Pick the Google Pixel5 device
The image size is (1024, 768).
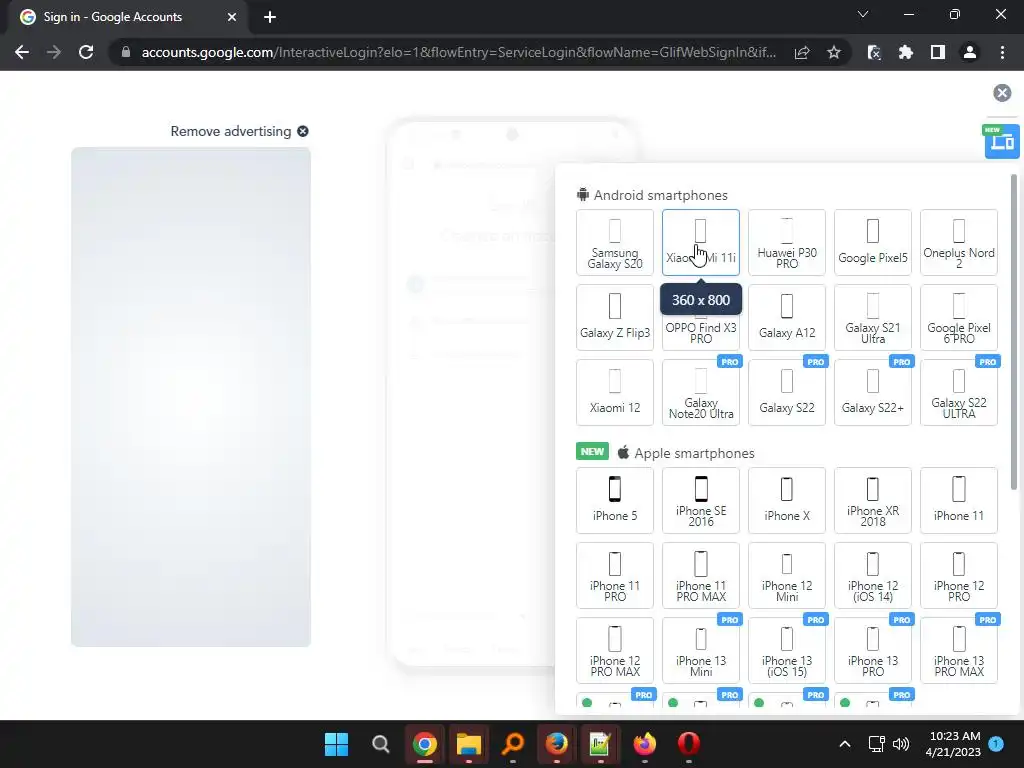872,242
